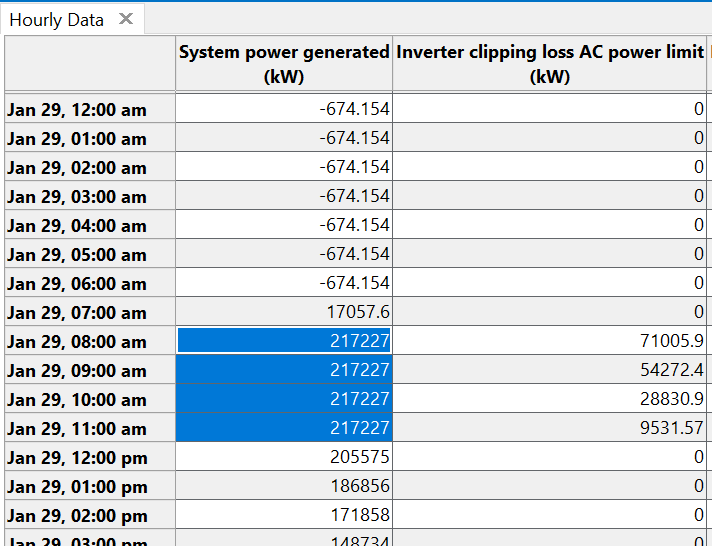Viewport: 712px width, 546px height.
Task: Click the 171858 system power cell
Action: pyautogui.click(x=284, y=515)
